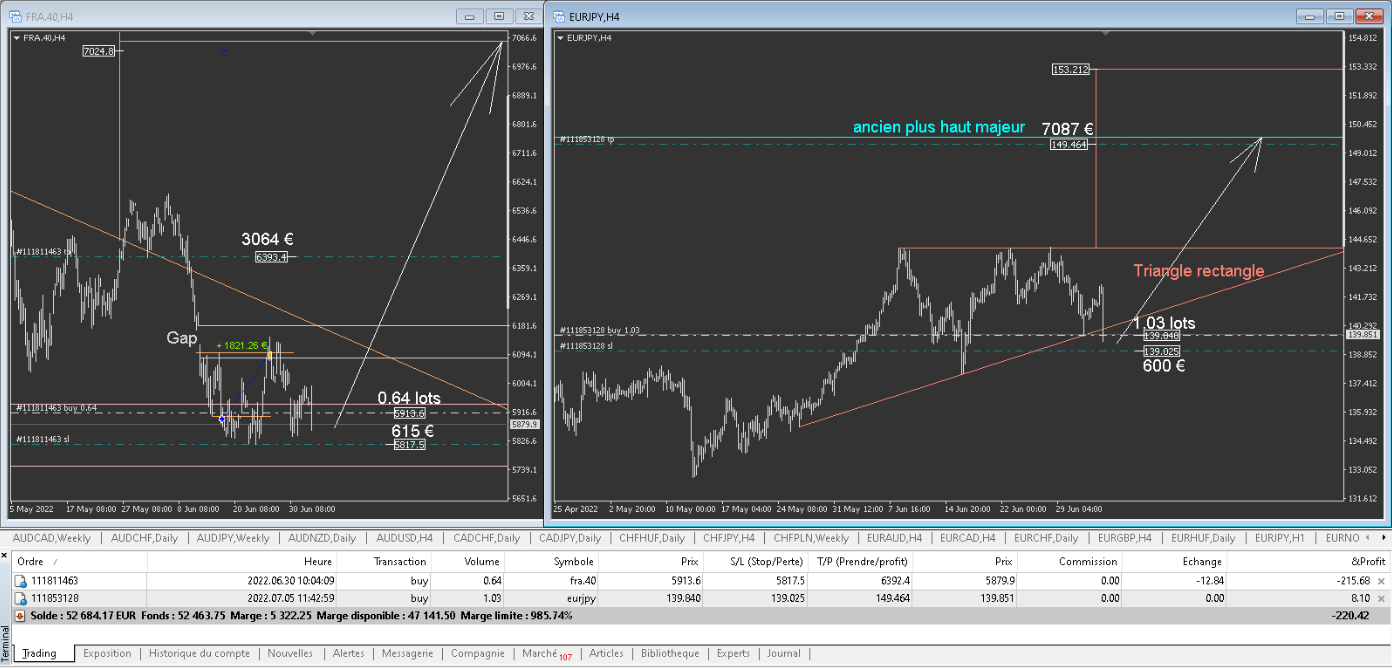The height and width of the screenshot is (668, 1392).
Task: Sort orders by the Symbole column header
Action: pyautogui.click(x=573, y=561)
